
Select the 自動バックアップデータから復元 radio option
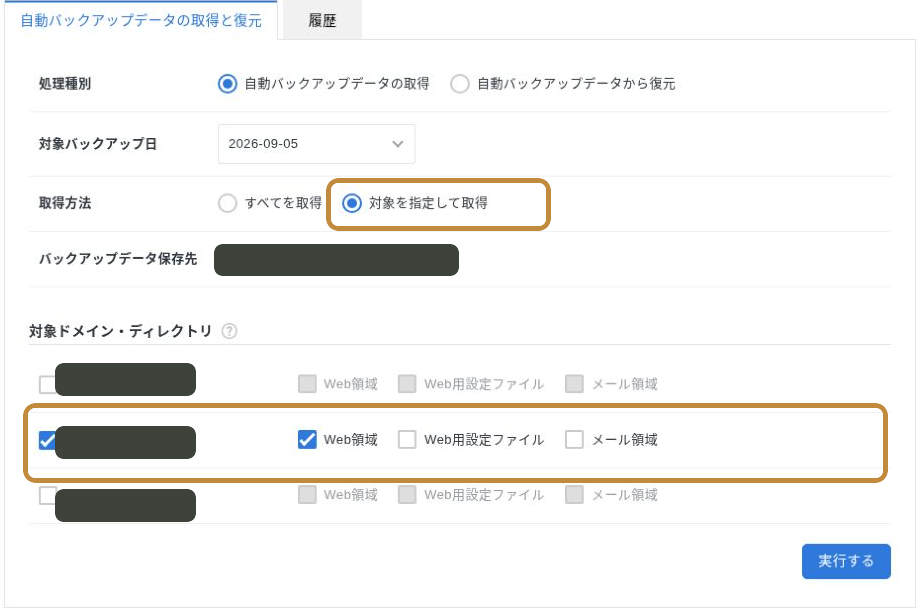[x=460, y=84]
